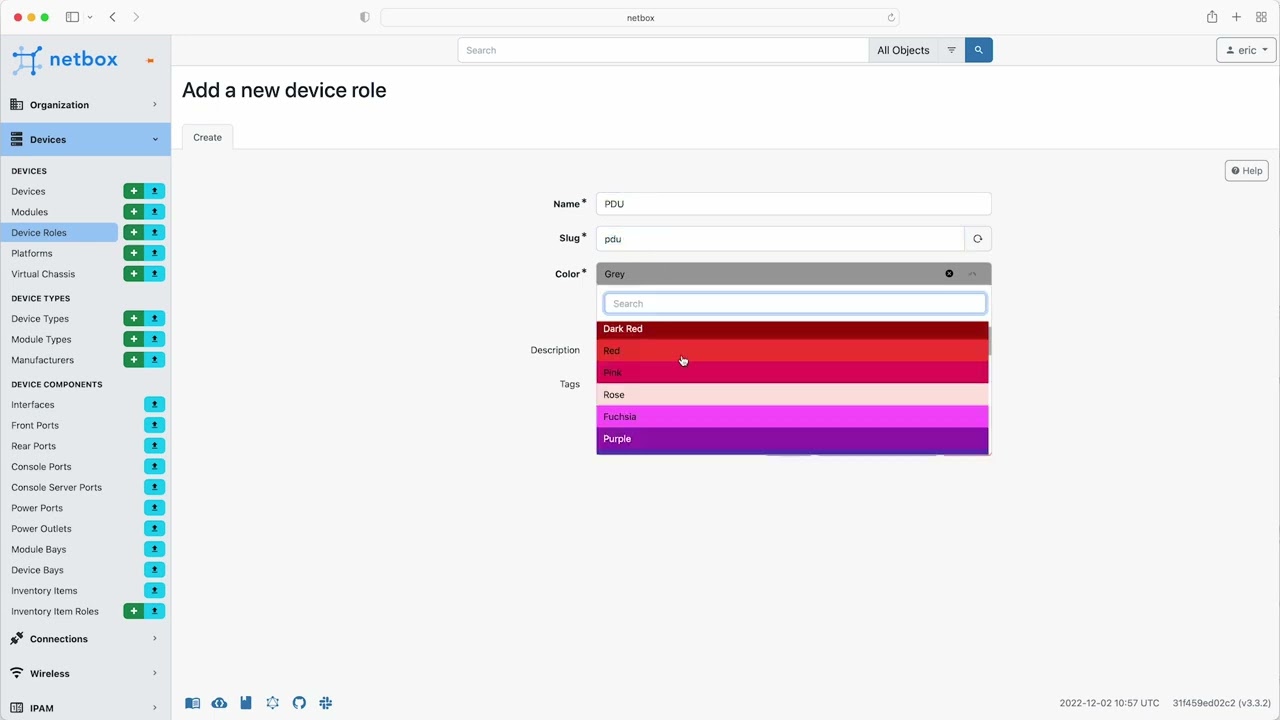1280x720 pixels.
Task: Open Device Roles in the sidebar
Action: tap(39, 232)
